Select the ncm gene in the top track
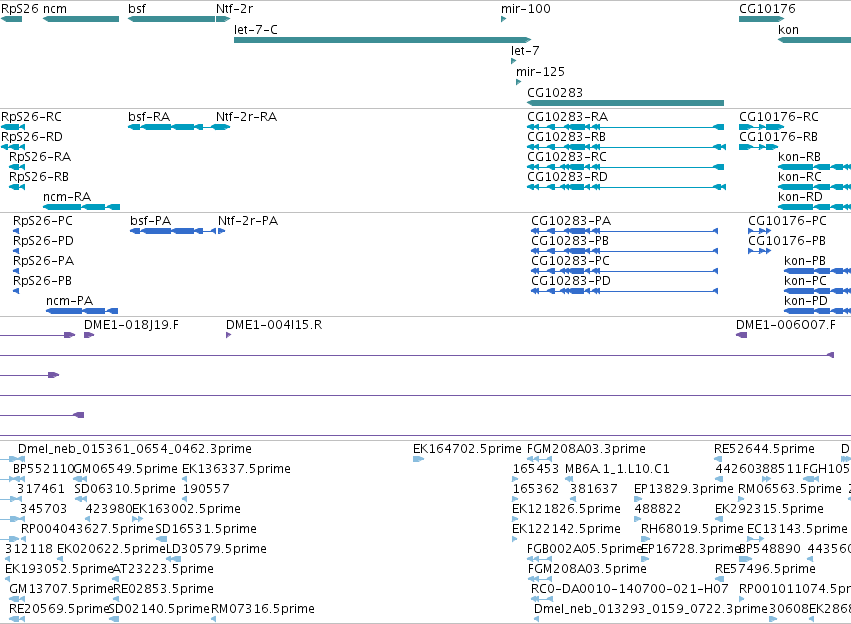851x624 pixels. click(x=81, y=19)
